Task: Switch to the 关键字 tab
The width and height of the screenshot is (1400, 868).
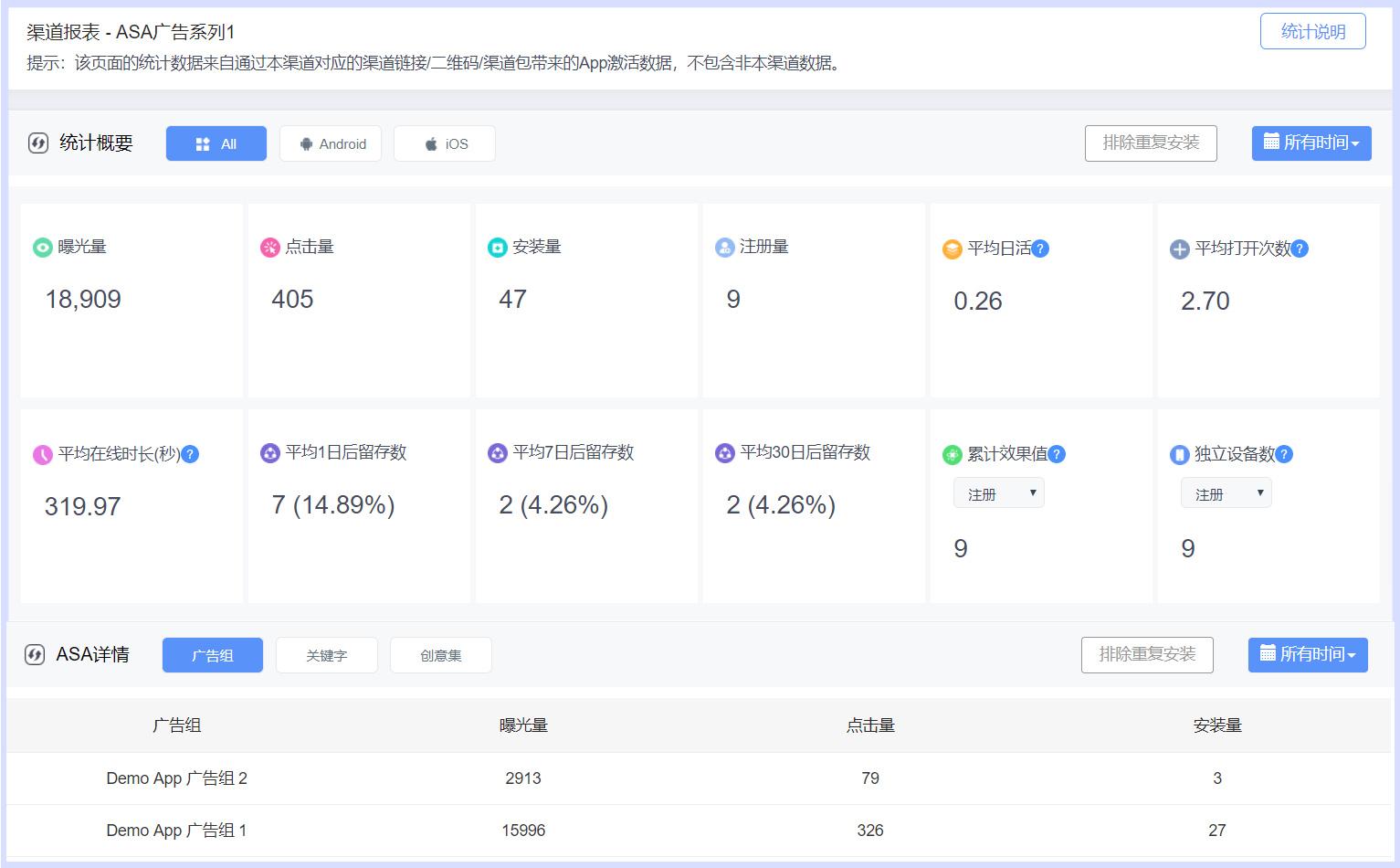Action: click(326, 654)
